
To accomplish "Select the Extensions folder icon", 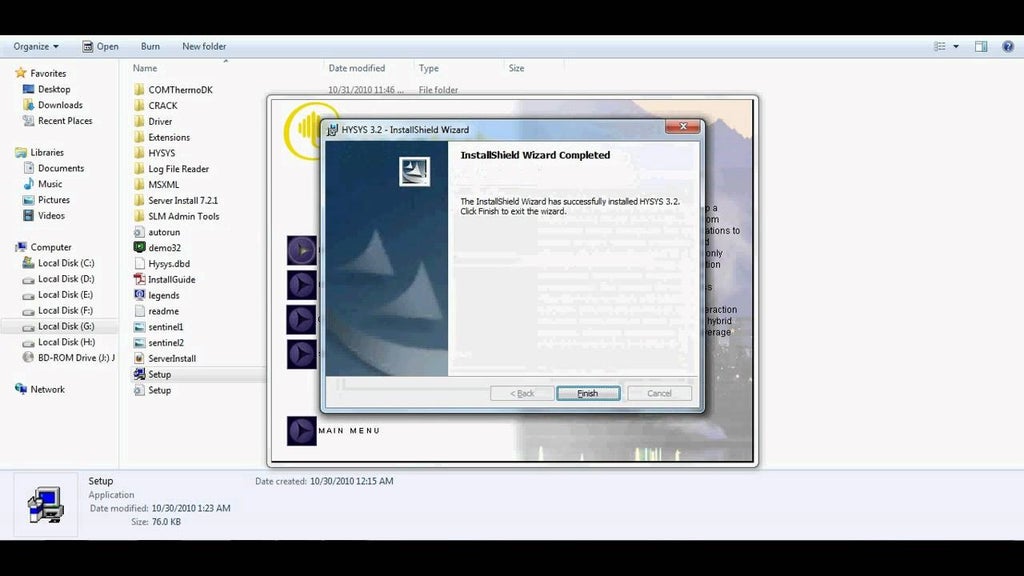I will pos(138,137).
